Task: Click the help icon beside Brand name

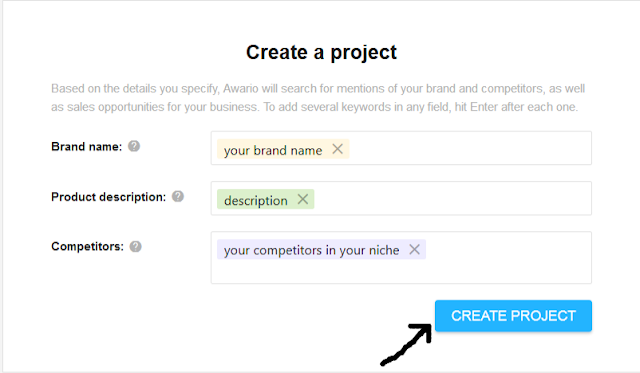Action: tap(134, 146)
